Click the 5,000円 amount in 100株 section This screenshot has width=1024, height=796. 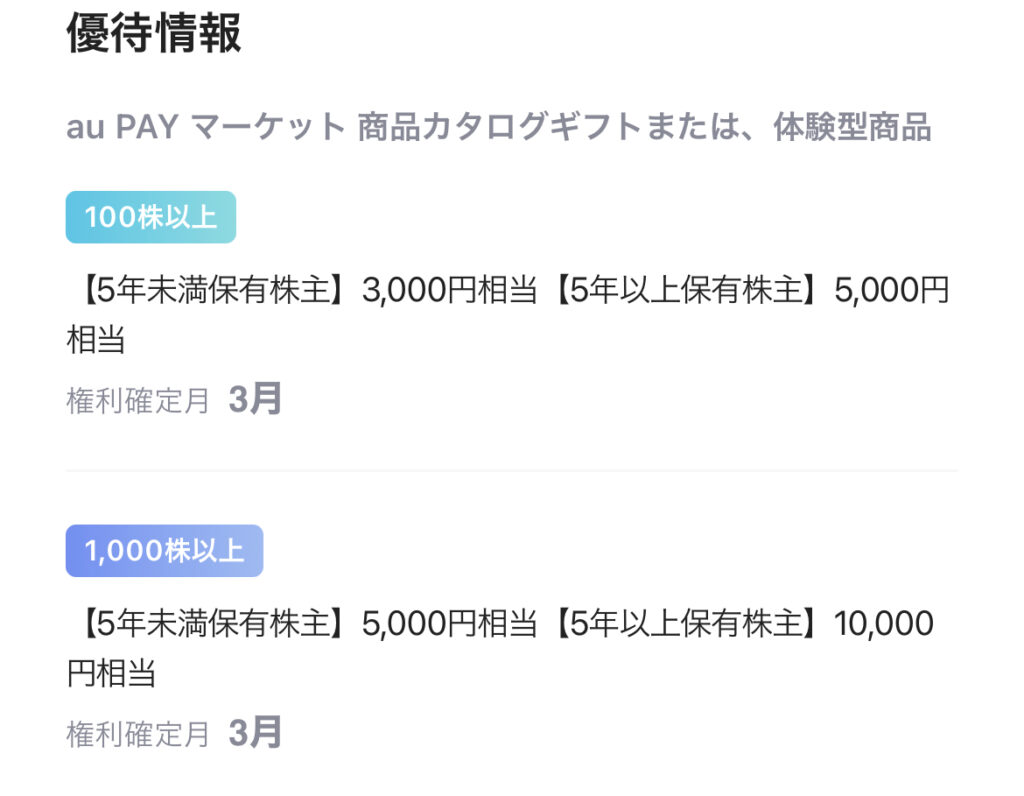coord(891,289)
